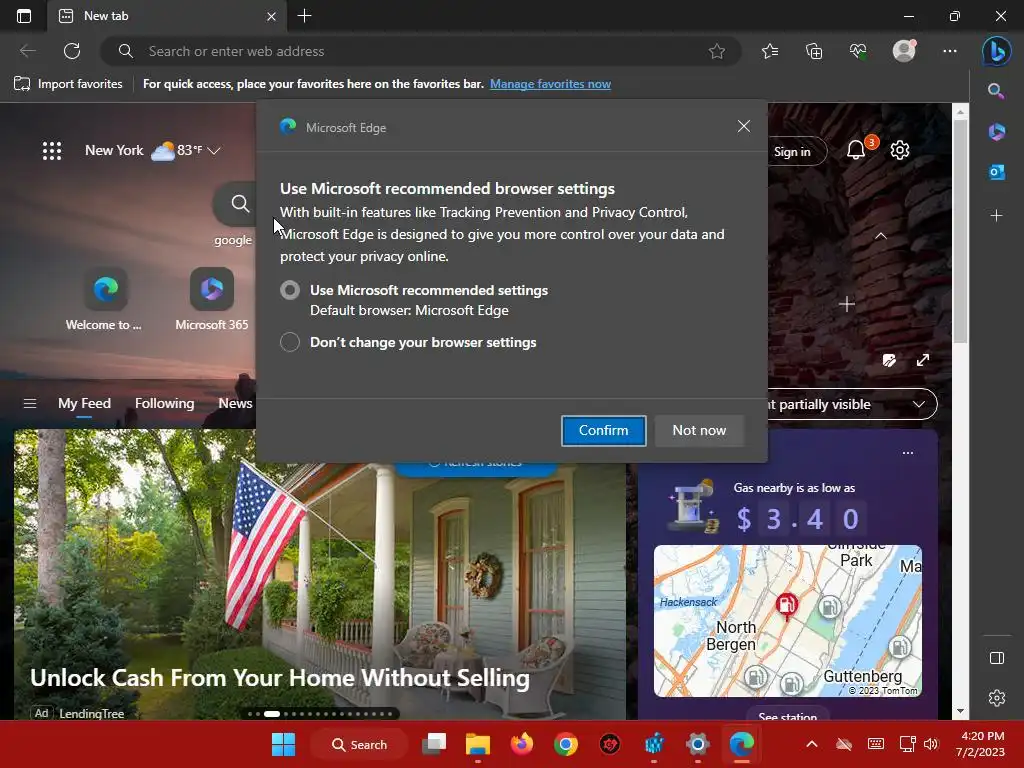Close the New tab tab

(271, 16)
